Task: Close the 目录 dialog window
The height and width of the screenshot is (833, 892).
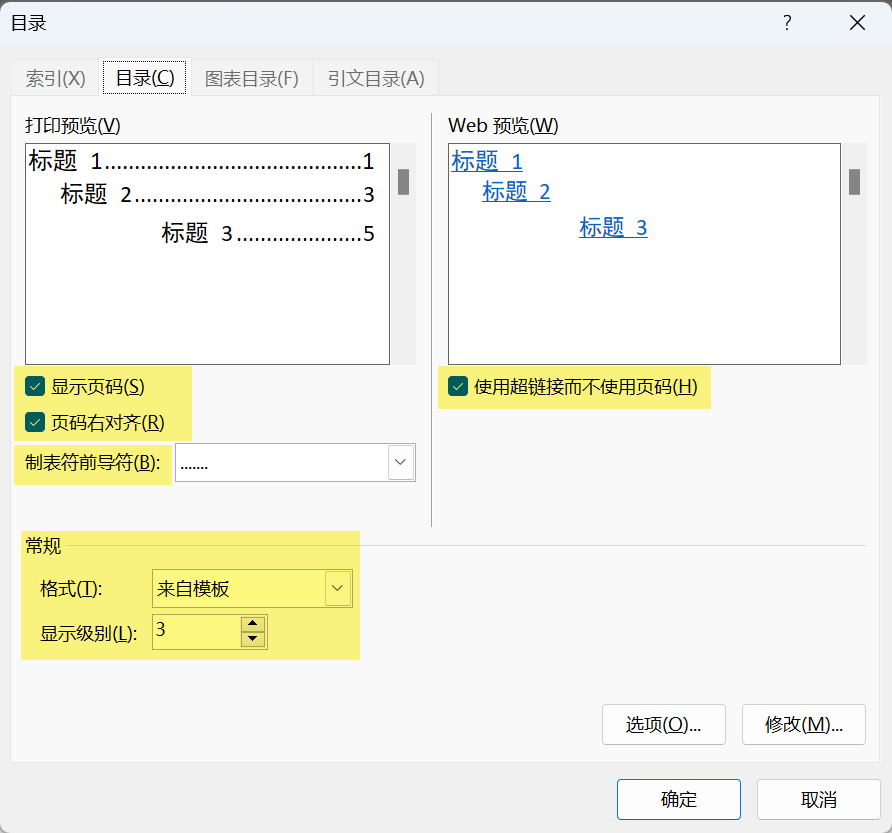Action: 857,23
